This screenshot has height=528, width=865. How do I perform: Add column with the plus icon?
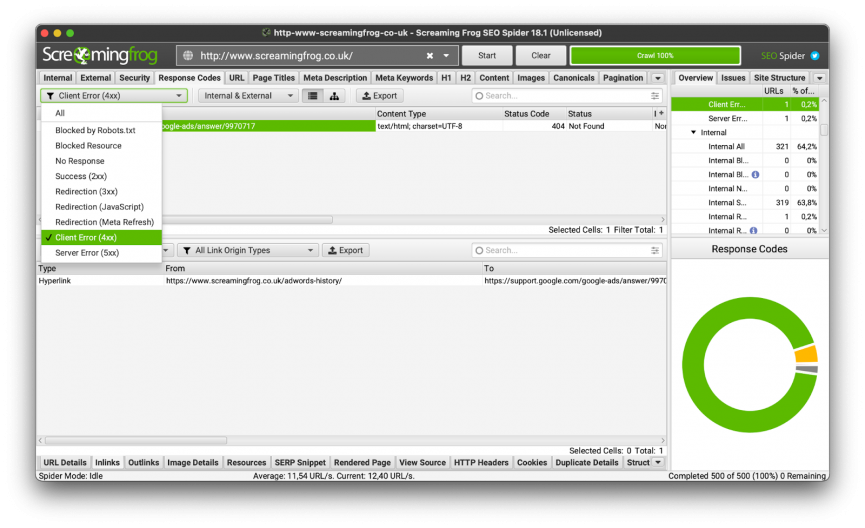coord(660,113)
